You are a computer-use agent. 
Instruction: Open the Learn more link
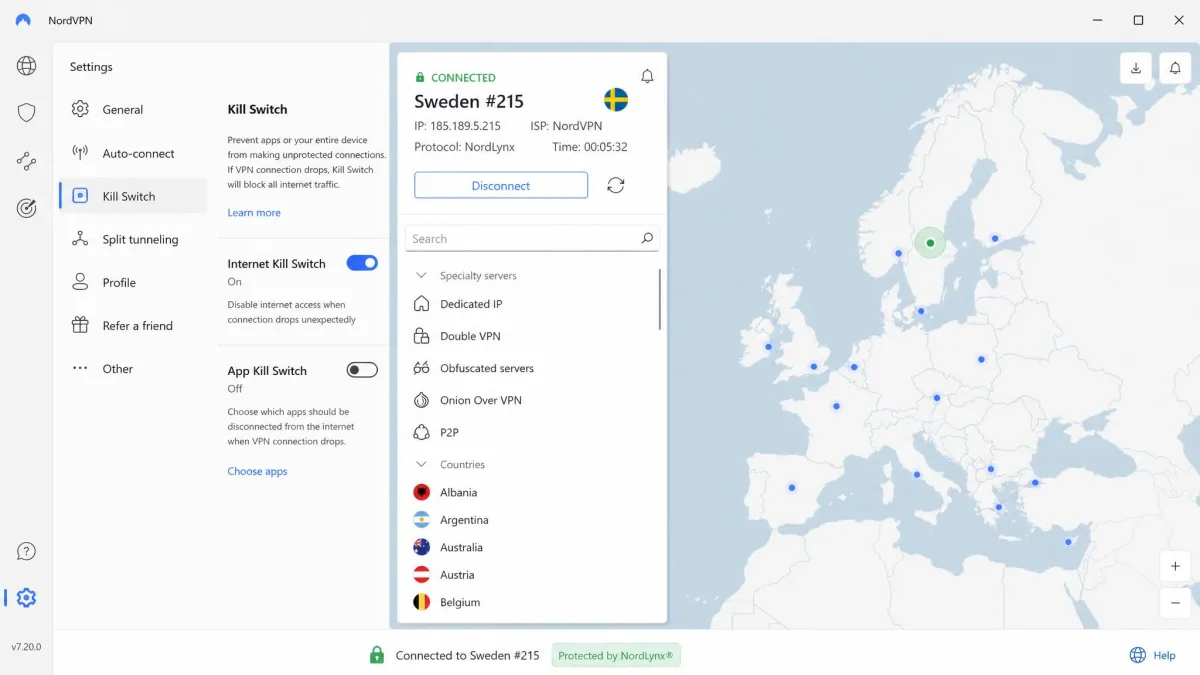coord(254,212)
